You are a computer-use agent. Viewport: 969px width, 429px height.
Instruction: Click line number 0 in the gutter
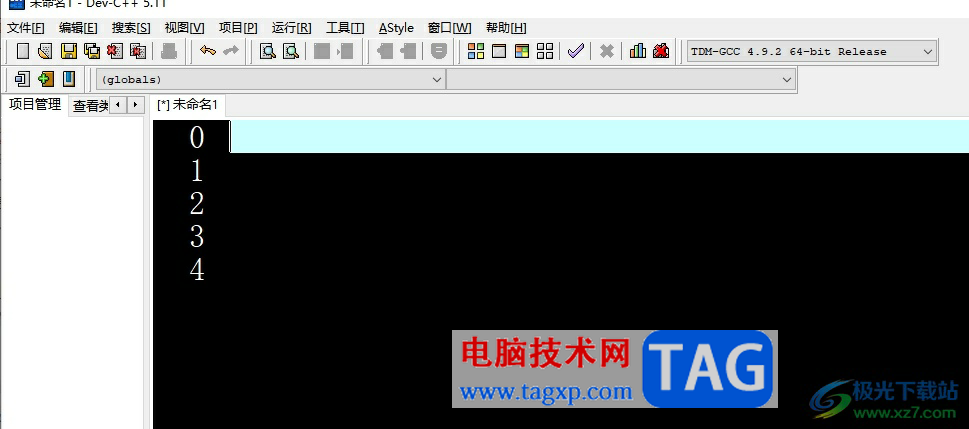[x=197, y=137]
